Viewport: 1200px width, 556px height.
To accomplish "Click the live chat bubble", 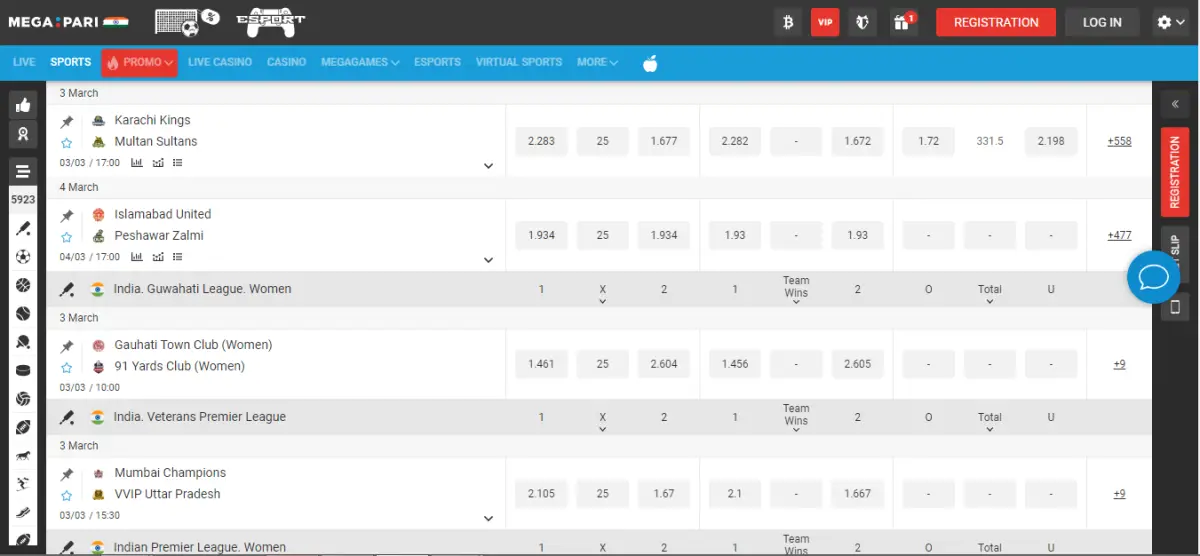I will pos(1153,277).
